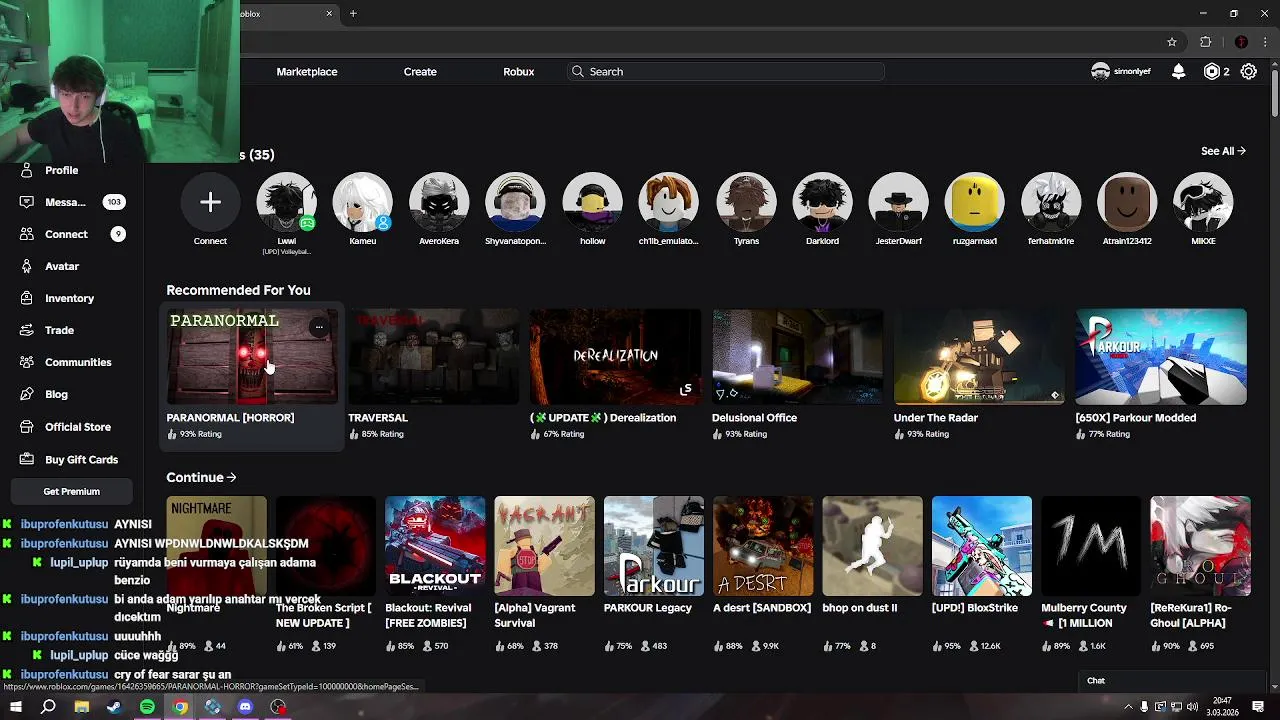
Task: Open the Buy Gift Cards icon in the sidebar
Action: pyautogui.click(x=27, y=459)
